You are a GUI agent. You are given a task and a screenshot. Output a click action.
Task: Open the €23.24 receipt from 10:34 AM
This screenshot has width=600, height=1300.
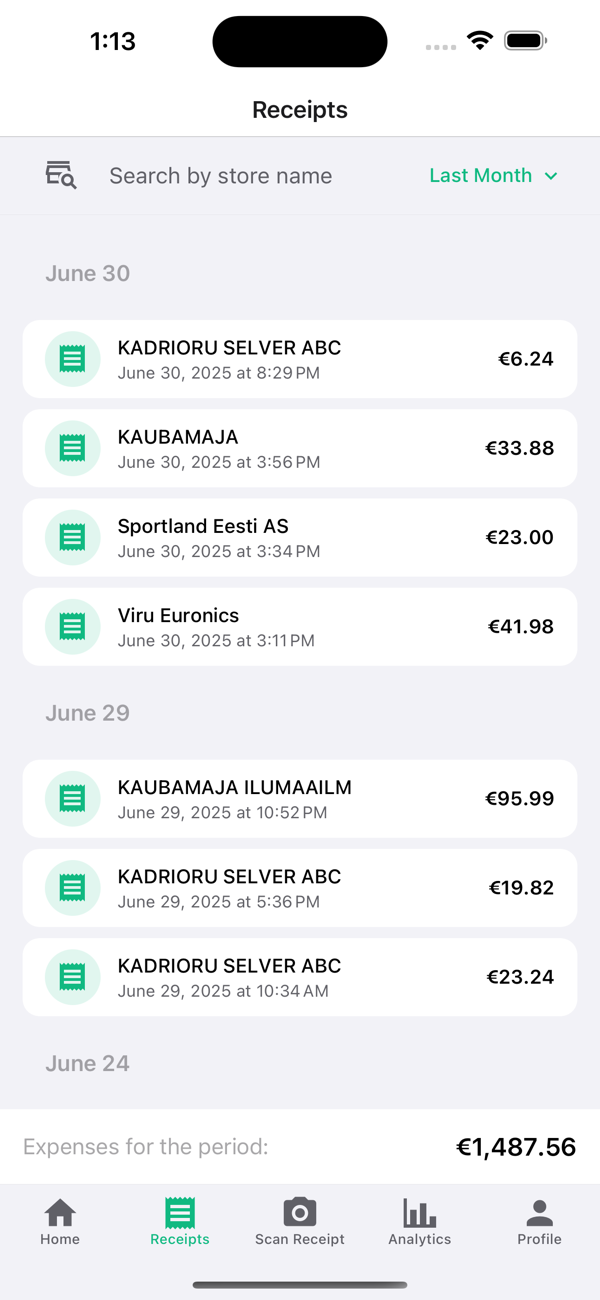(x=300, y=977)
